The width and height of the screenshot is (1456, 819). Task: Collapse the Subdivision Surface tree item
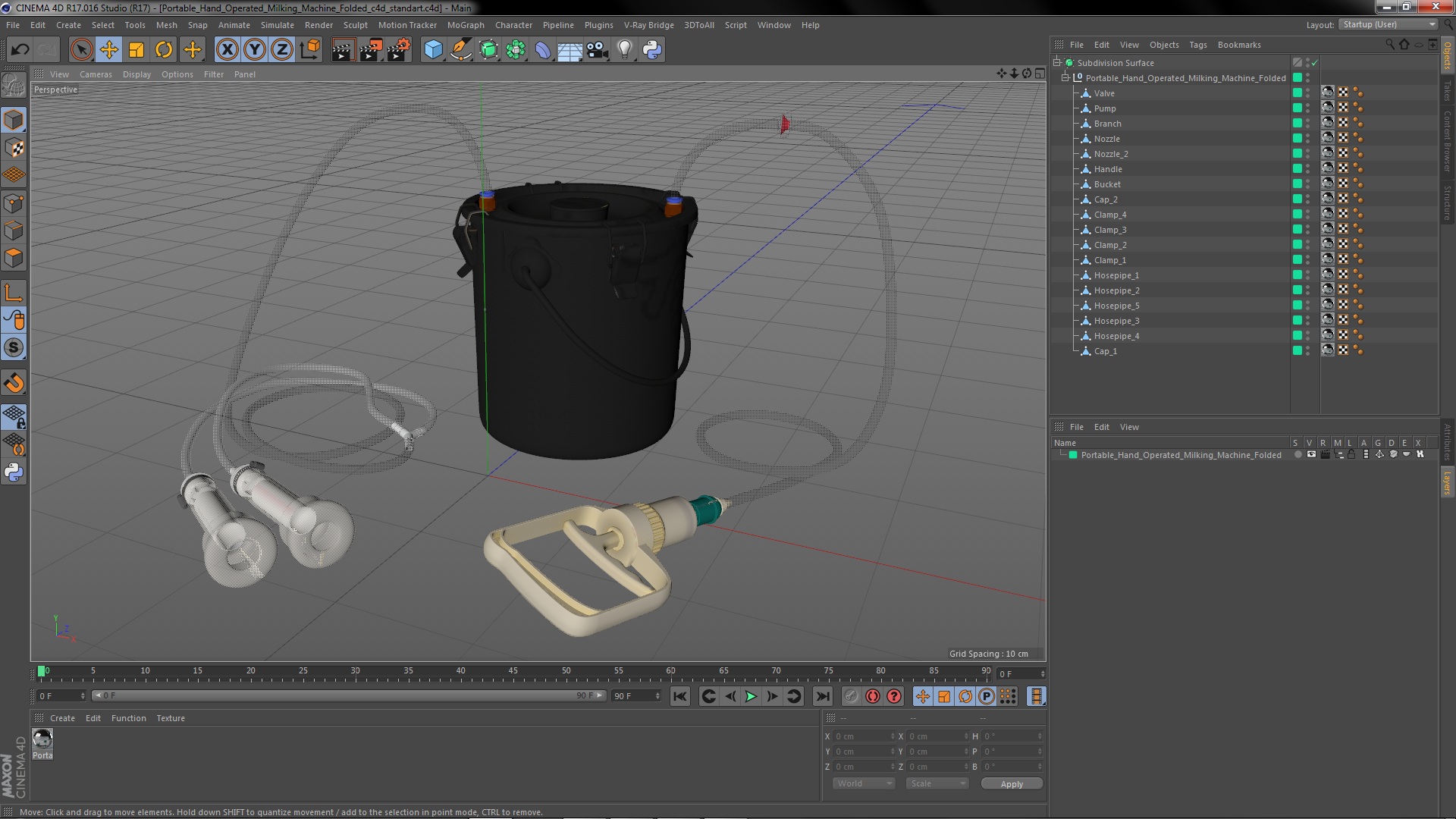pyautogui.click(x=1056, y=63)
